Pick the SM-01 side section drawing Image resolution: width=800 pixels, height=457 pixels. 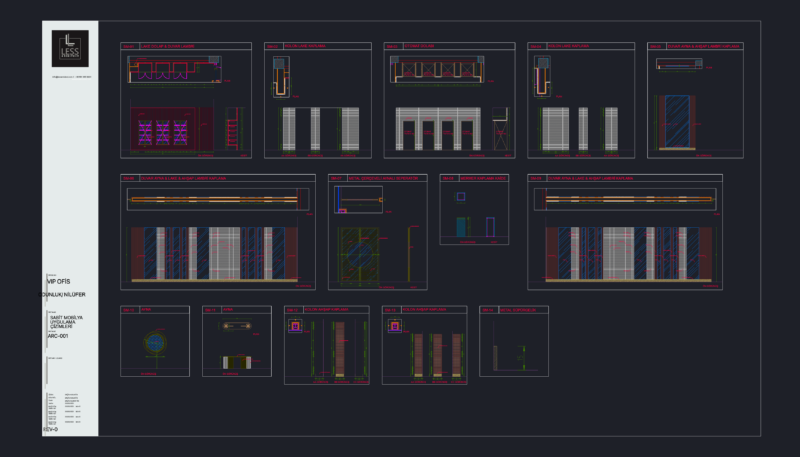(232, 129)
